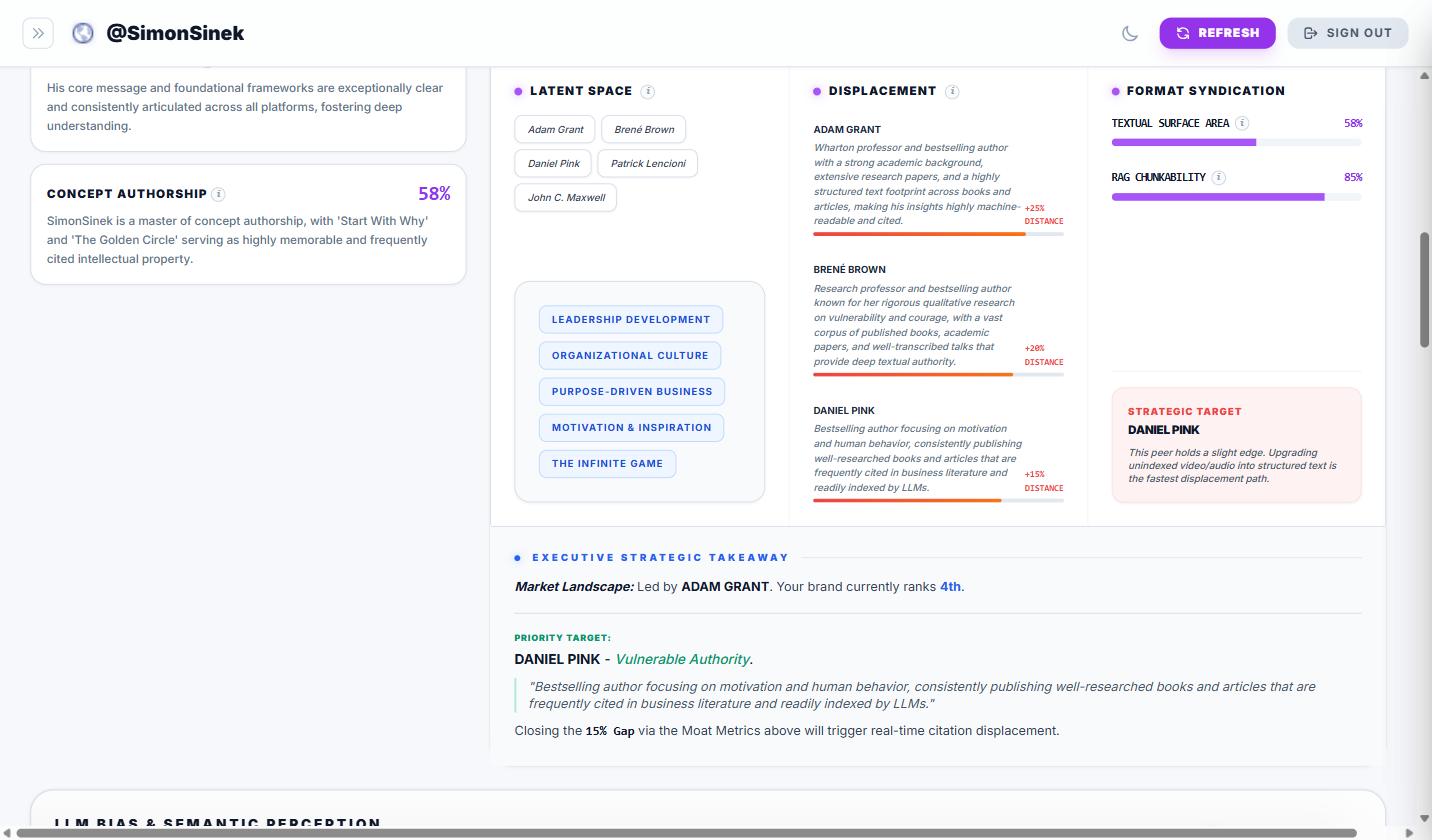Expand the collapsed sidebar with double chevron
The width and height of the screenshot is (1432, 840).
coord(38,32)
